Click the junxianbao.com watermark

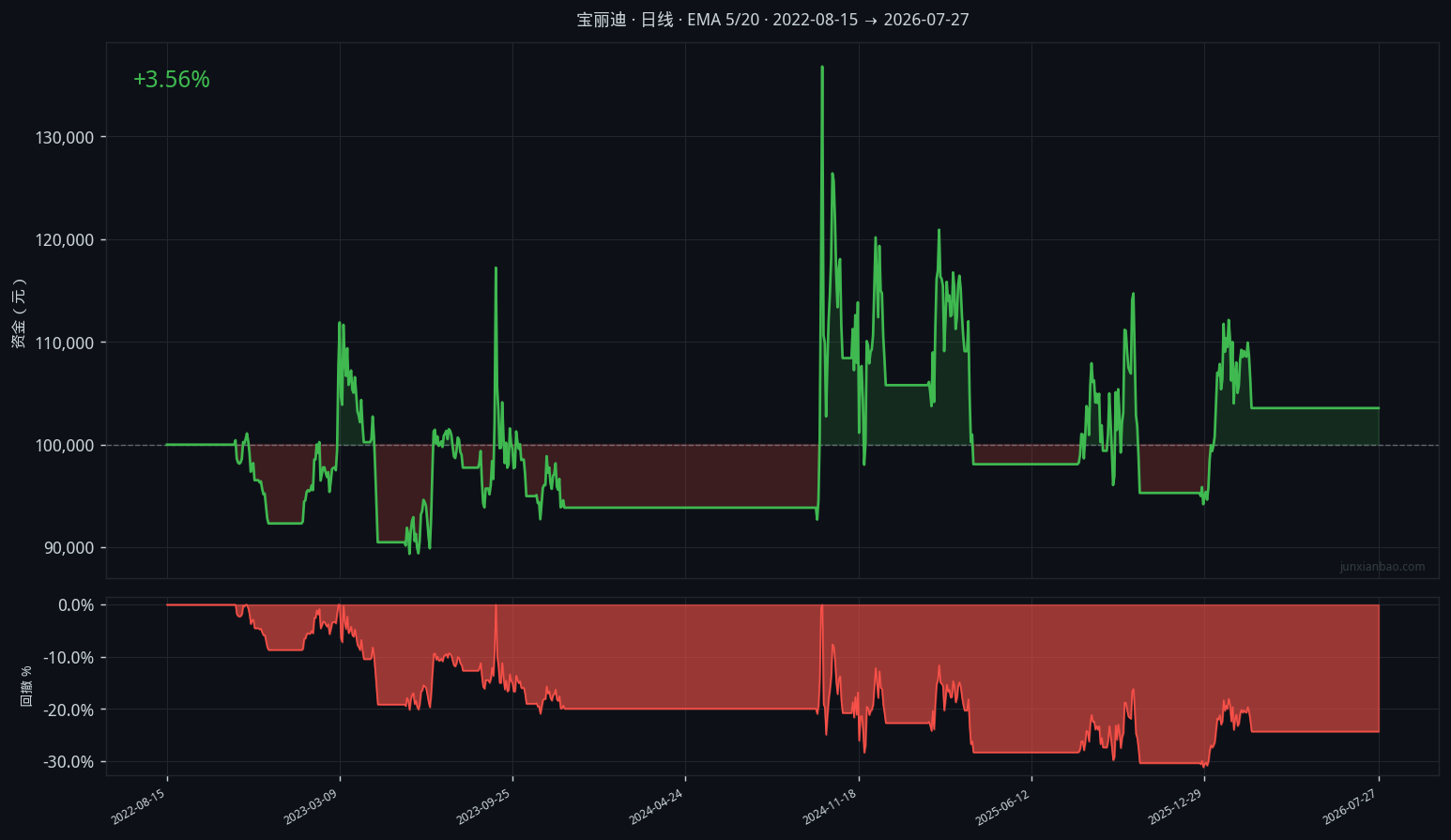[1382, 567]
